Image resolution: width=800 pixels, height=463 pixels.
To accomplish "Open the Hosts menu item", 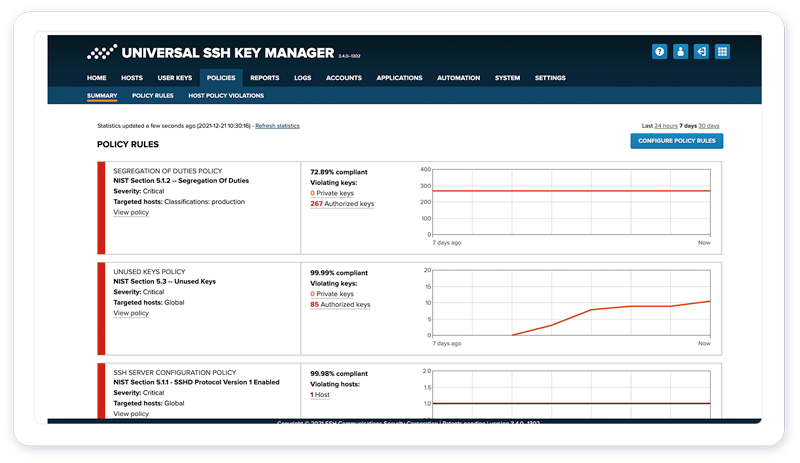I will coord(132,78).
